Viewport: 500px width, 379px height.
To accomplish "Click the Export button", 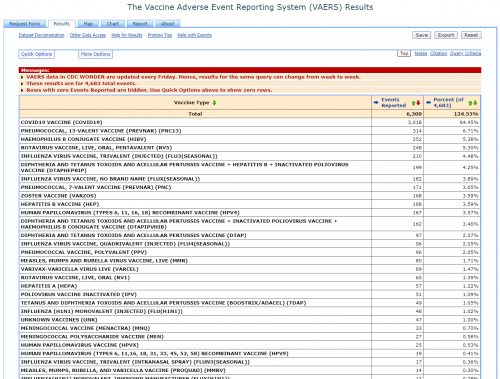I will pos(446,35).
